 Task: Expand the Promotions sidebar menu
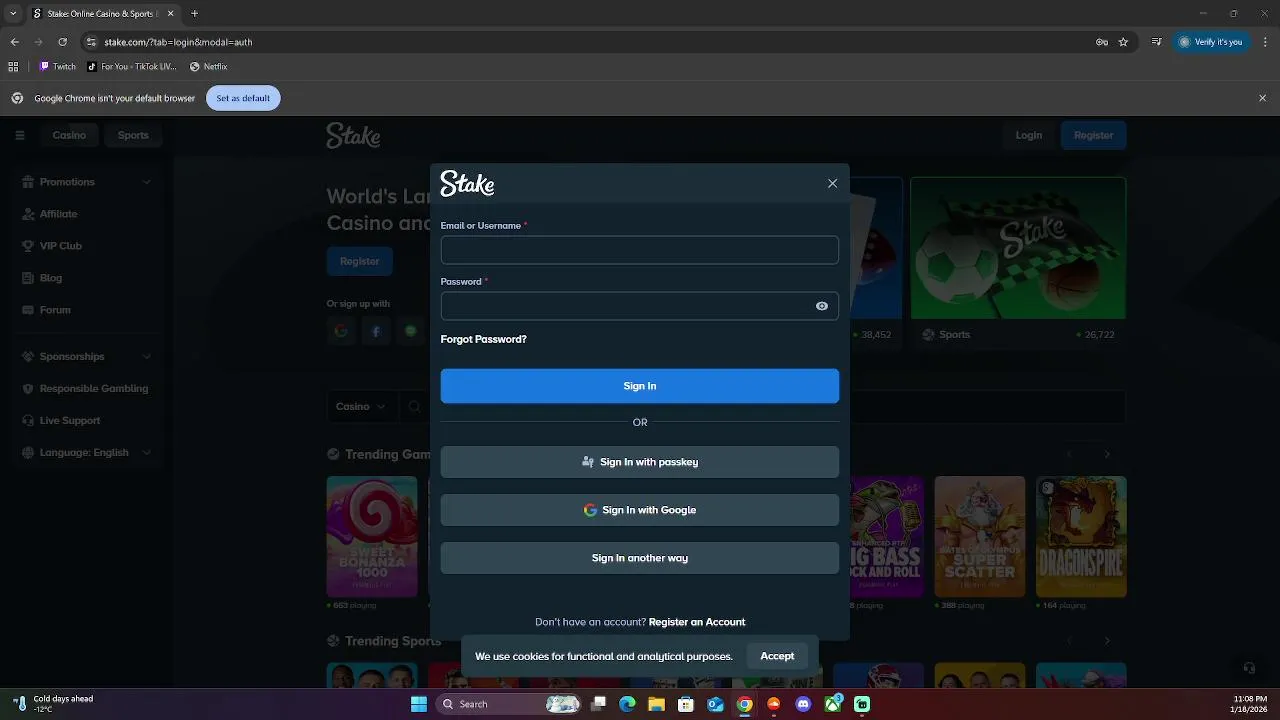point(87,182)
